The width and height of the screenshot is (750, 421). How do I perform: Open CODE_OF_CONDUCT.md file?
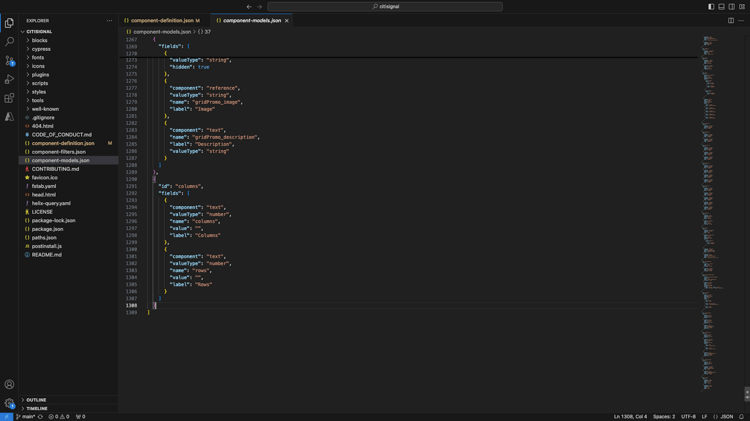pyautogui.click(x=62, y=135)
